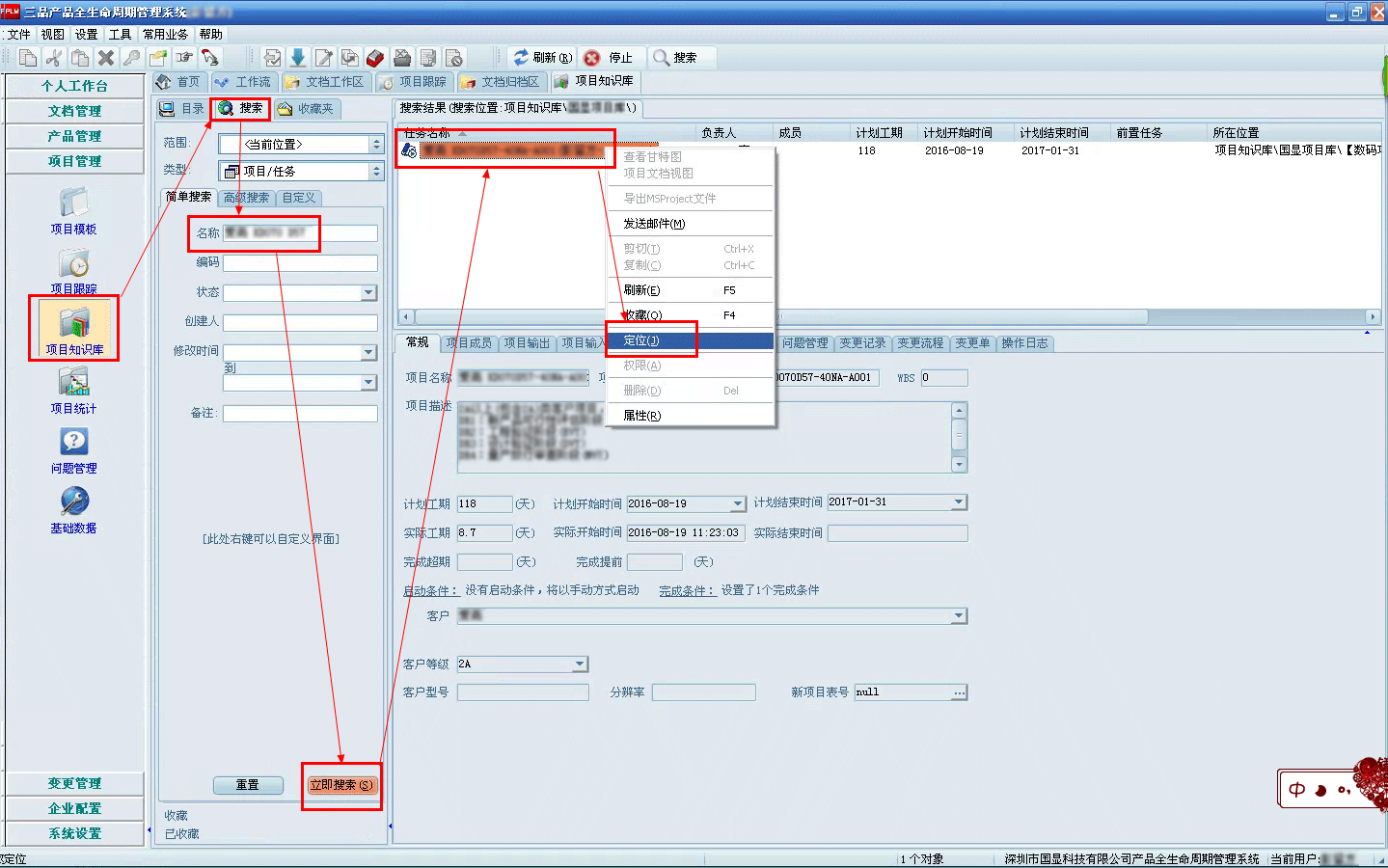Open the 计划开始时间 date dropdown

[738, 503]
